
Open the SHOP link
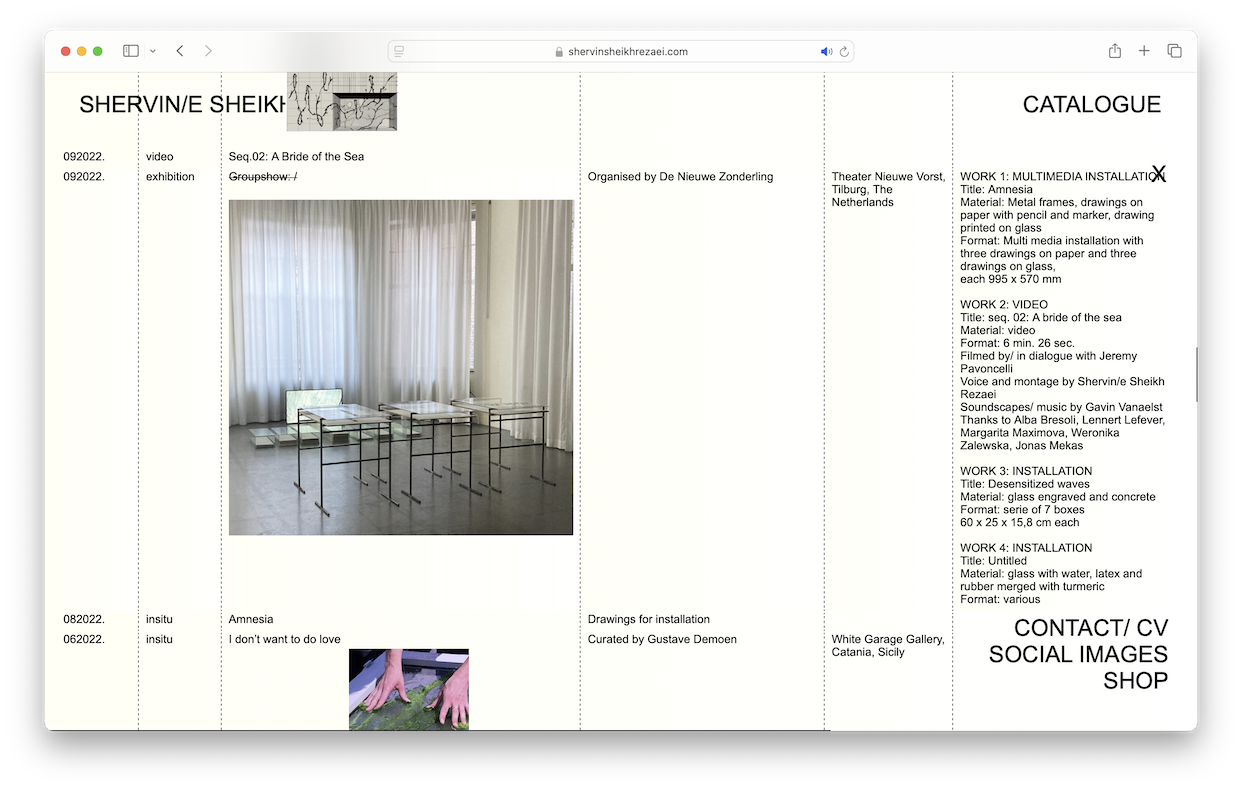coord(1135,681)
